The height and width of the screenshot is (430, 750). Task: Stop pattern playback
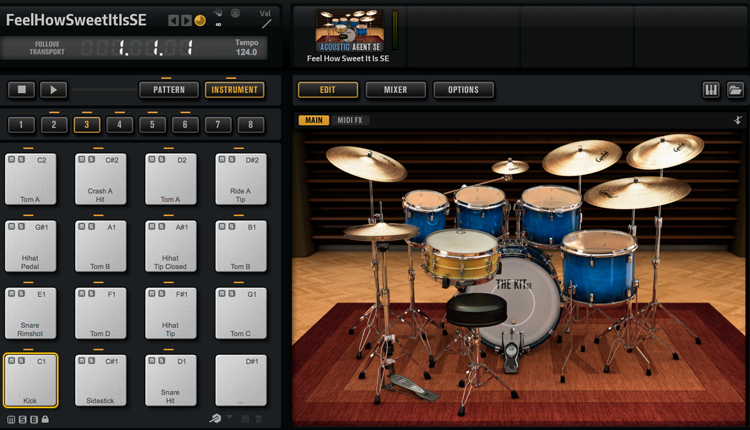coord(22,89)
